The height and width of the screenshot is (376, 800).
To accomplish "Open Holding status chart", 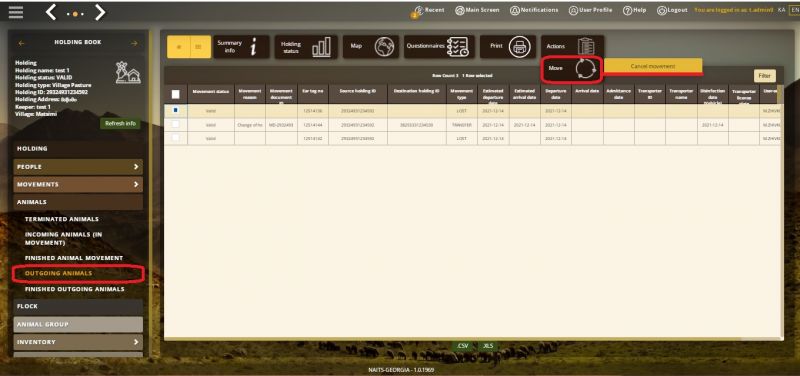I will point(306,47).
